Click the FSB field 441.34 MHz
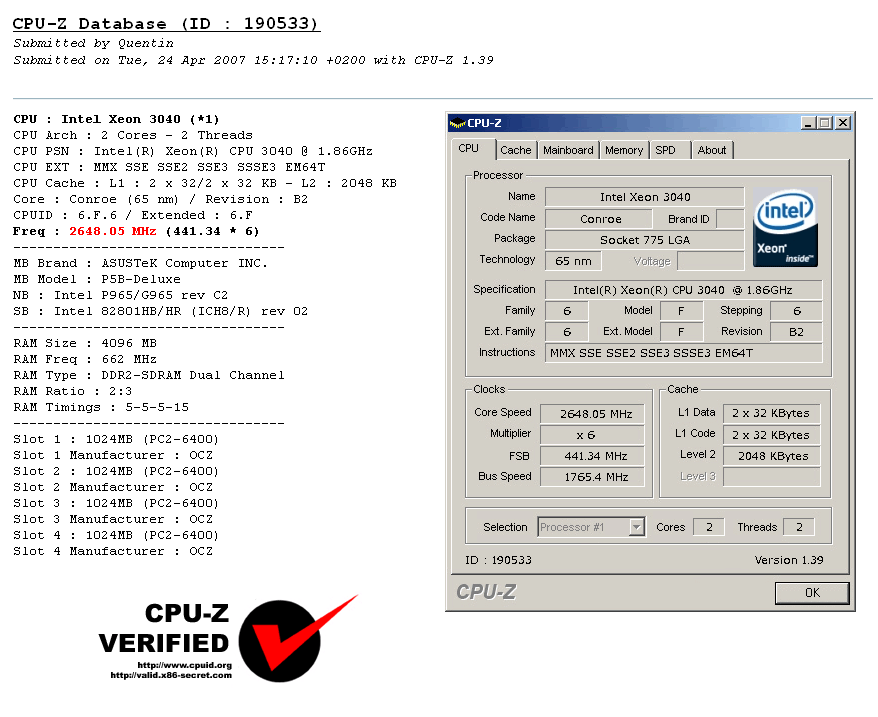The image size is (878, 717). coord(592,456)
